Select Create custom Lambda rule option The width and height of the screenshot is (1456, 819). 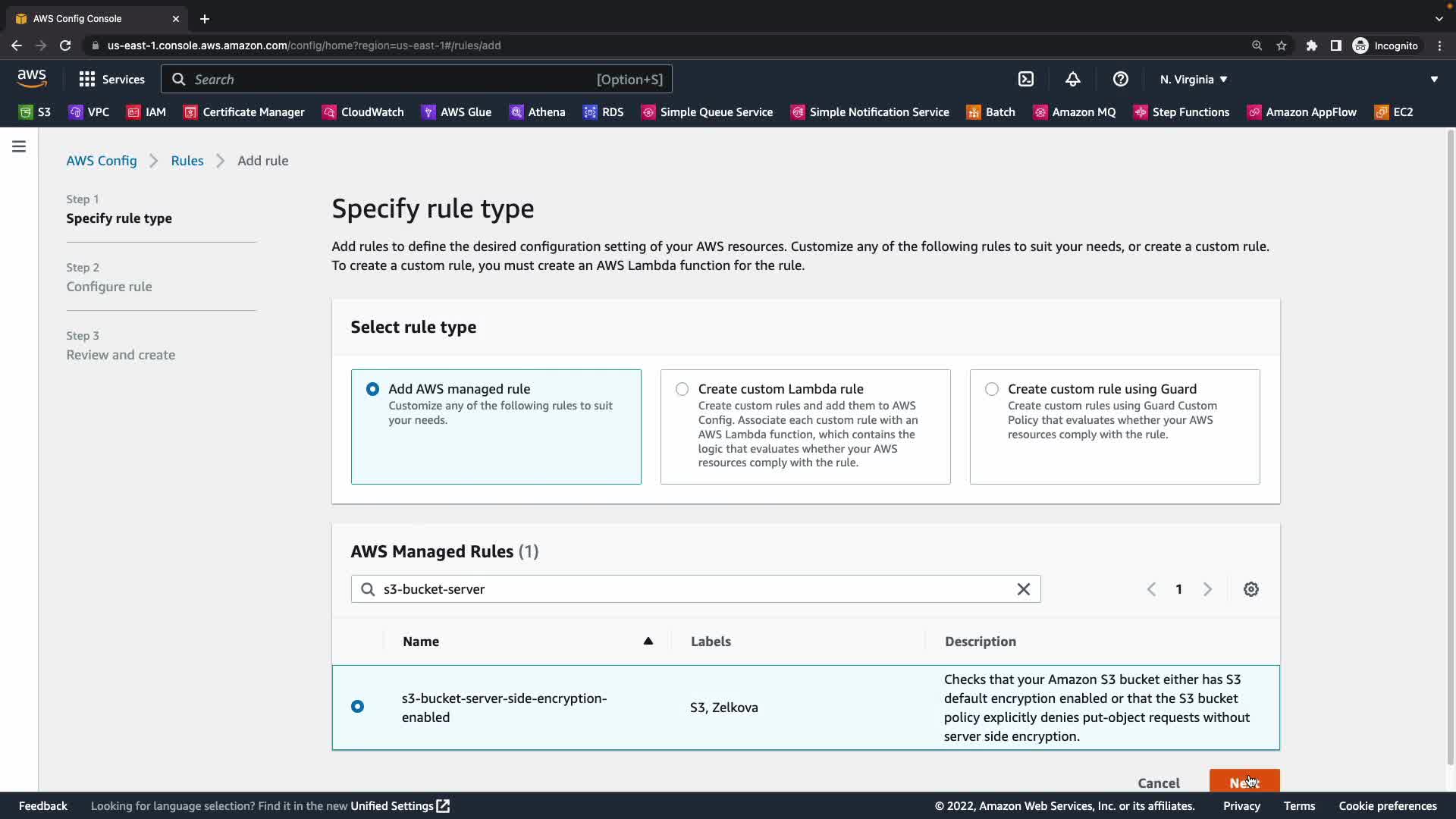(x=682, y=389)
